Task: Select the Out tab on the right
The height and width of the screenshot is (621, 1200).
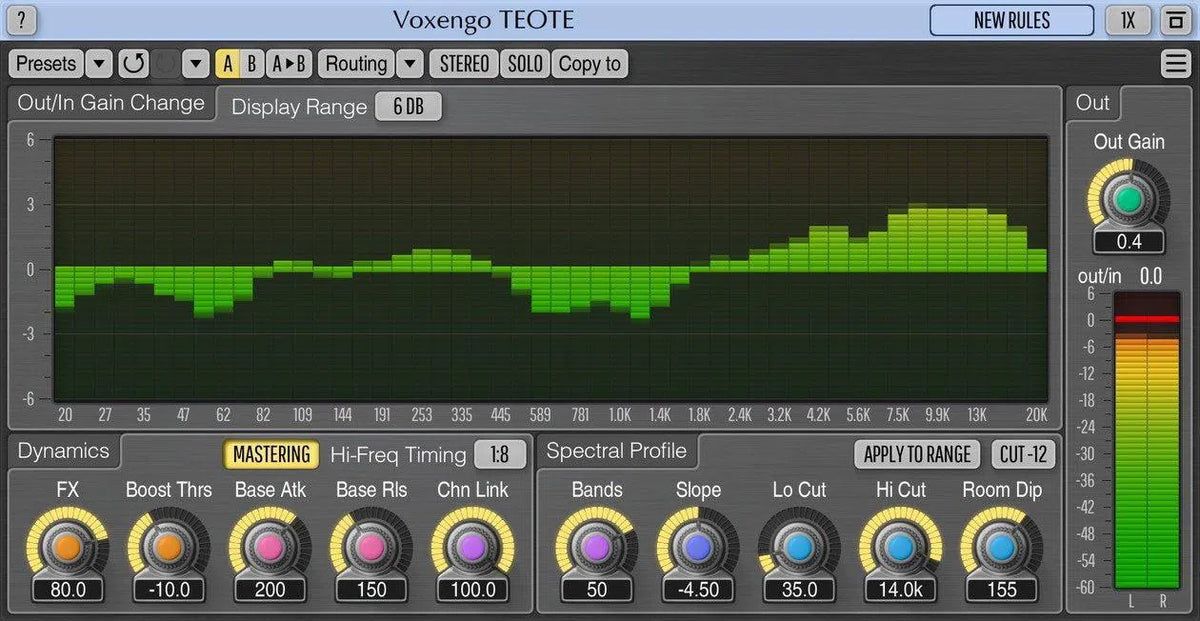Action: pos(1092,103)
